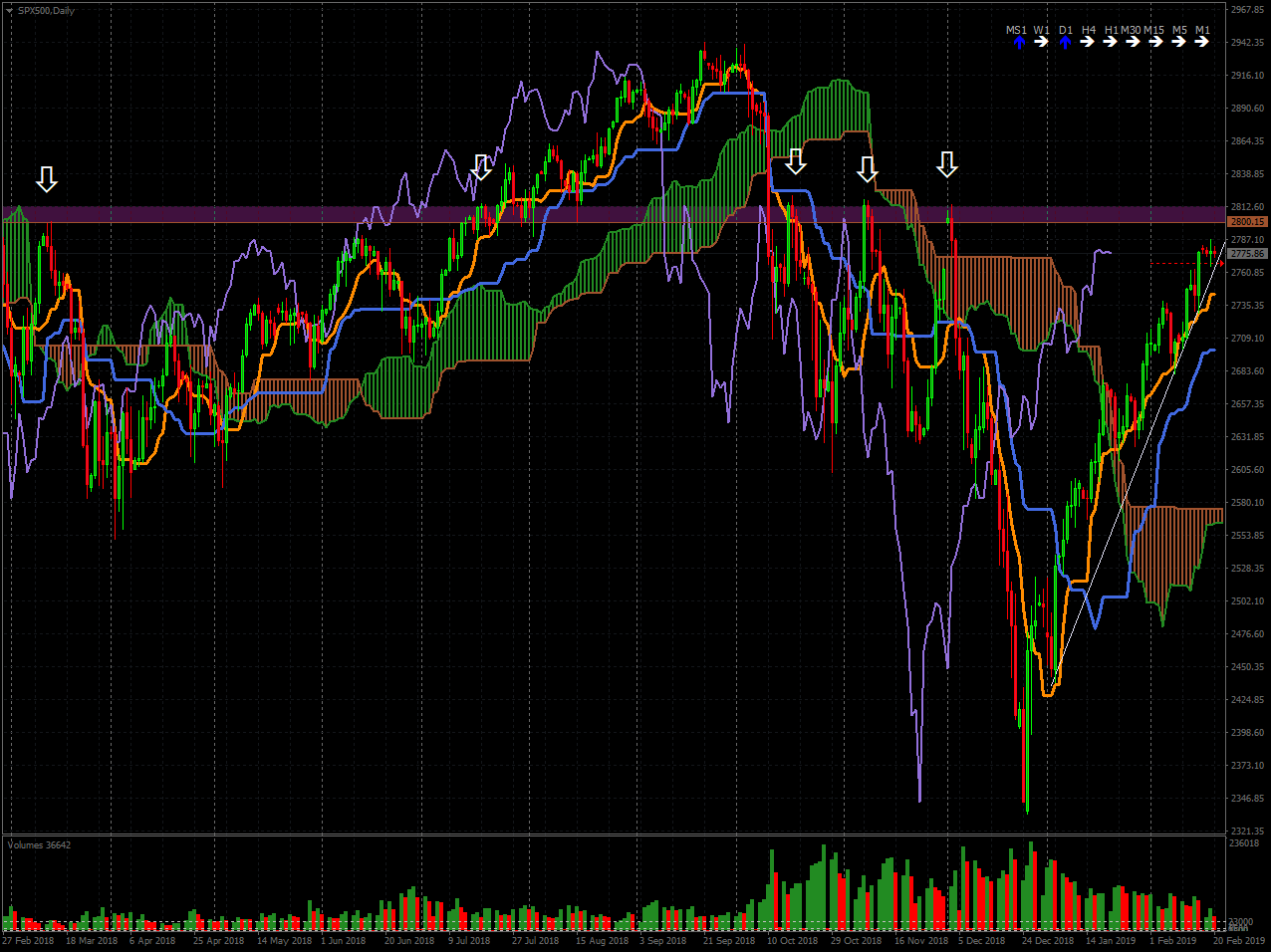Image resolution: width=1271 pixels, height=952 pixels.
Task: Click the white right arrow under M30
Action: [x=1133, y=42]
